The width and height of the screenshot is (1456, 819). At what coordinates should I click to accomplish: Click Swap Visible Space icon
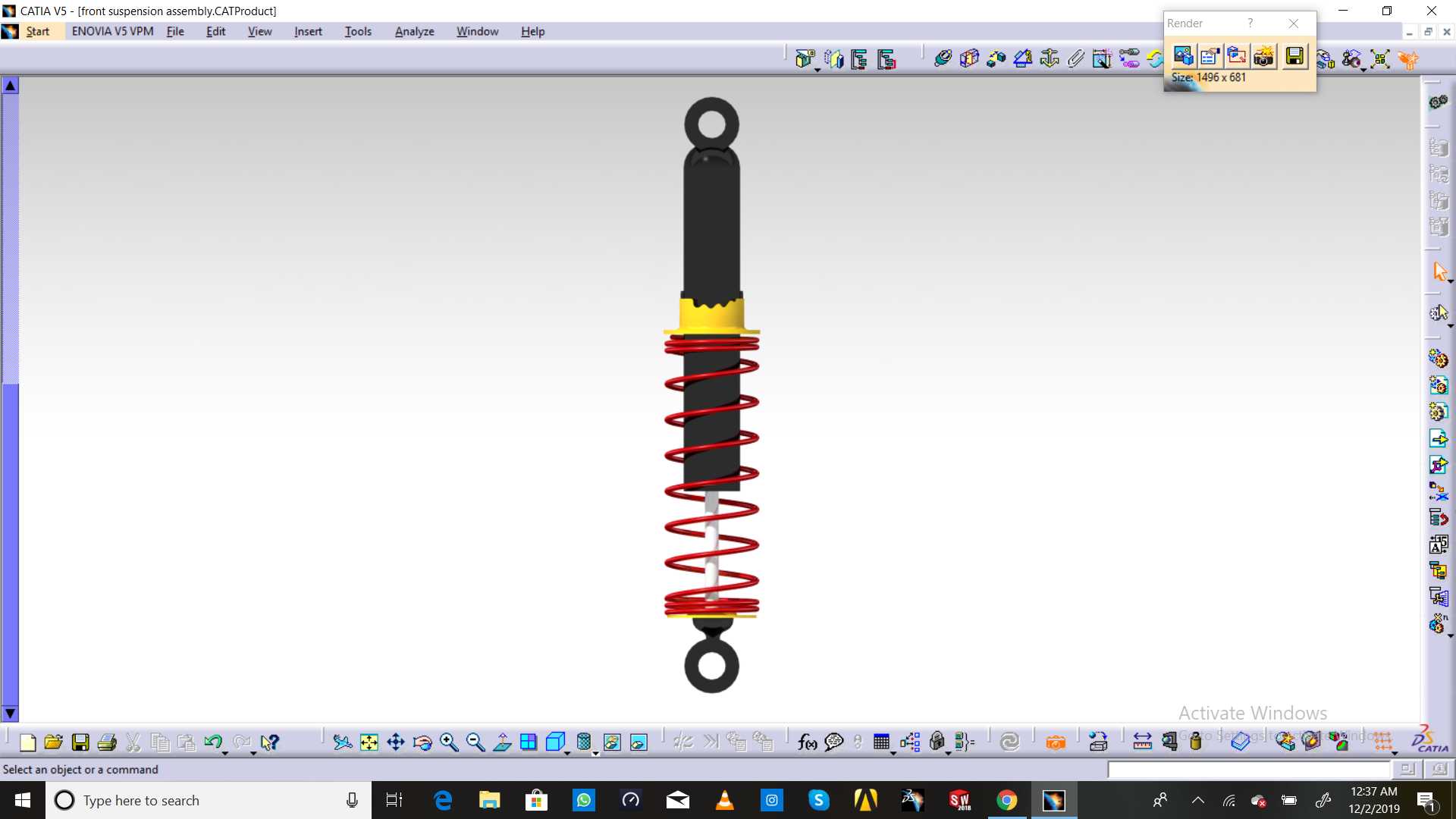[x=639, y=742]
